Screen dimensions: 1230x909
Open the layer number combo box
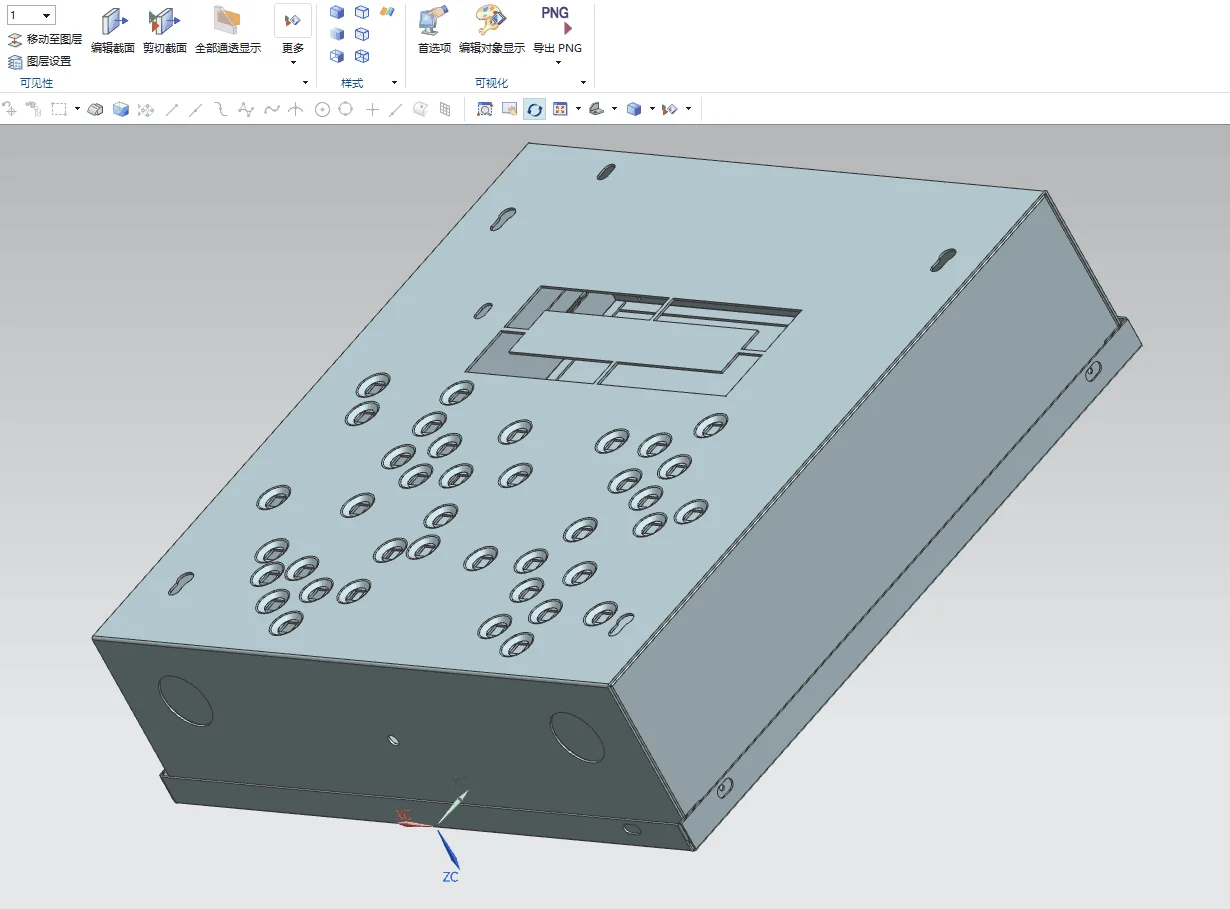(46, 15)
